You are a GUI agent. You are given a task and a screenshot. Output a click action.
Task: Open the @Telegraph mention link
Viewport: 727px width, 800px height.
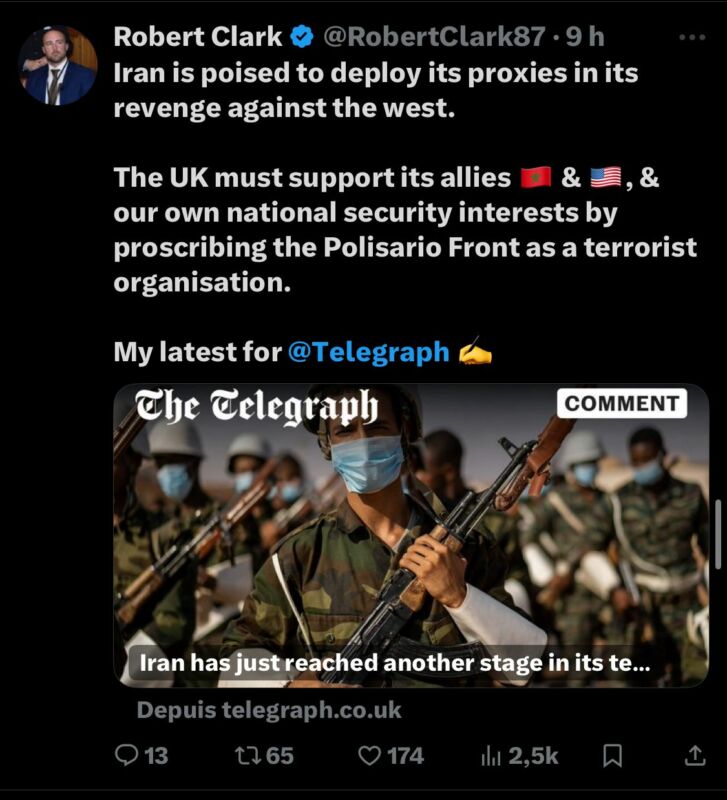tap(368, 352)
